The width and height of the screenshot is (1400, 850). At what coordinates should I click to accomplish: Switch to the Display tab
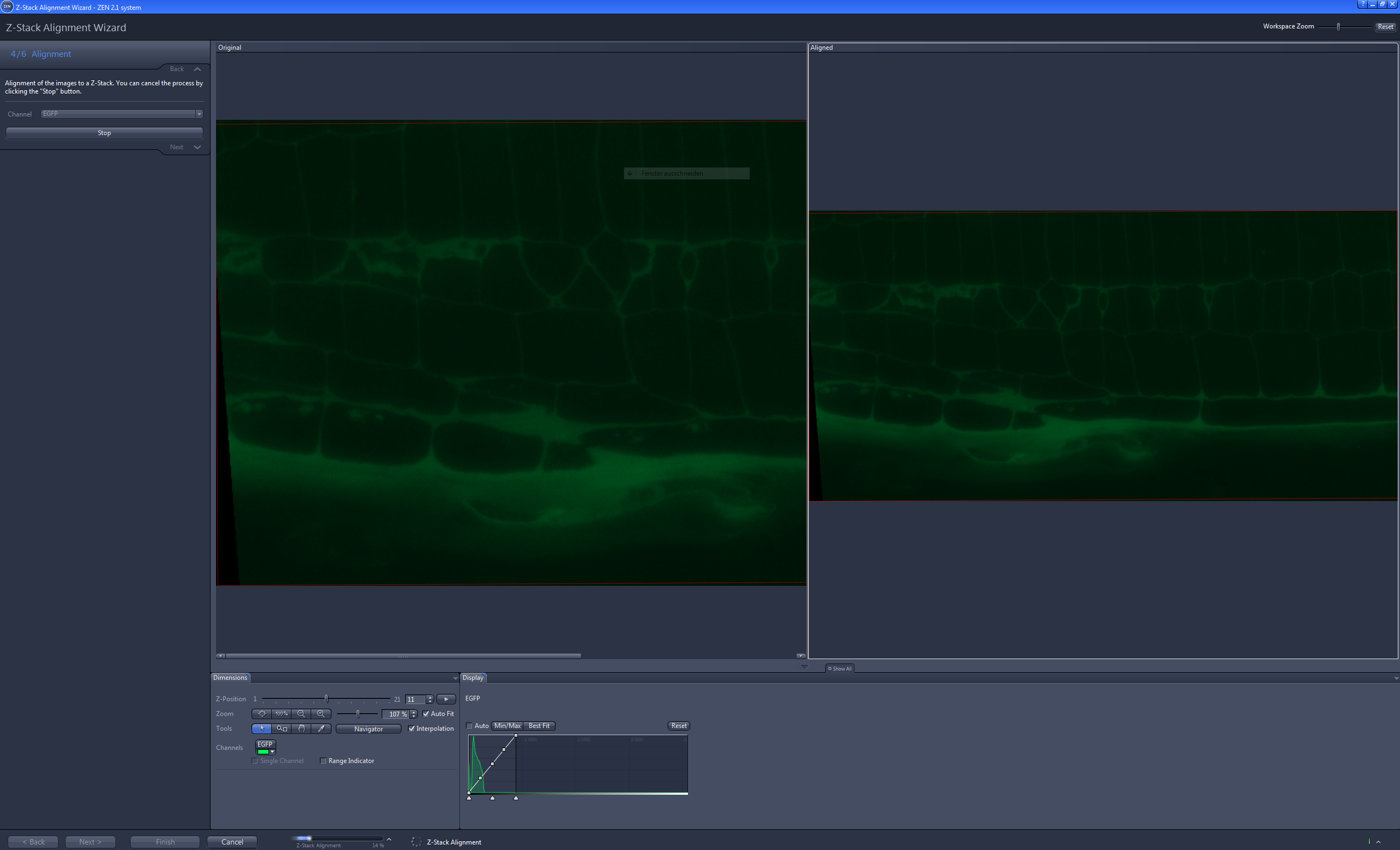point(472,678)
